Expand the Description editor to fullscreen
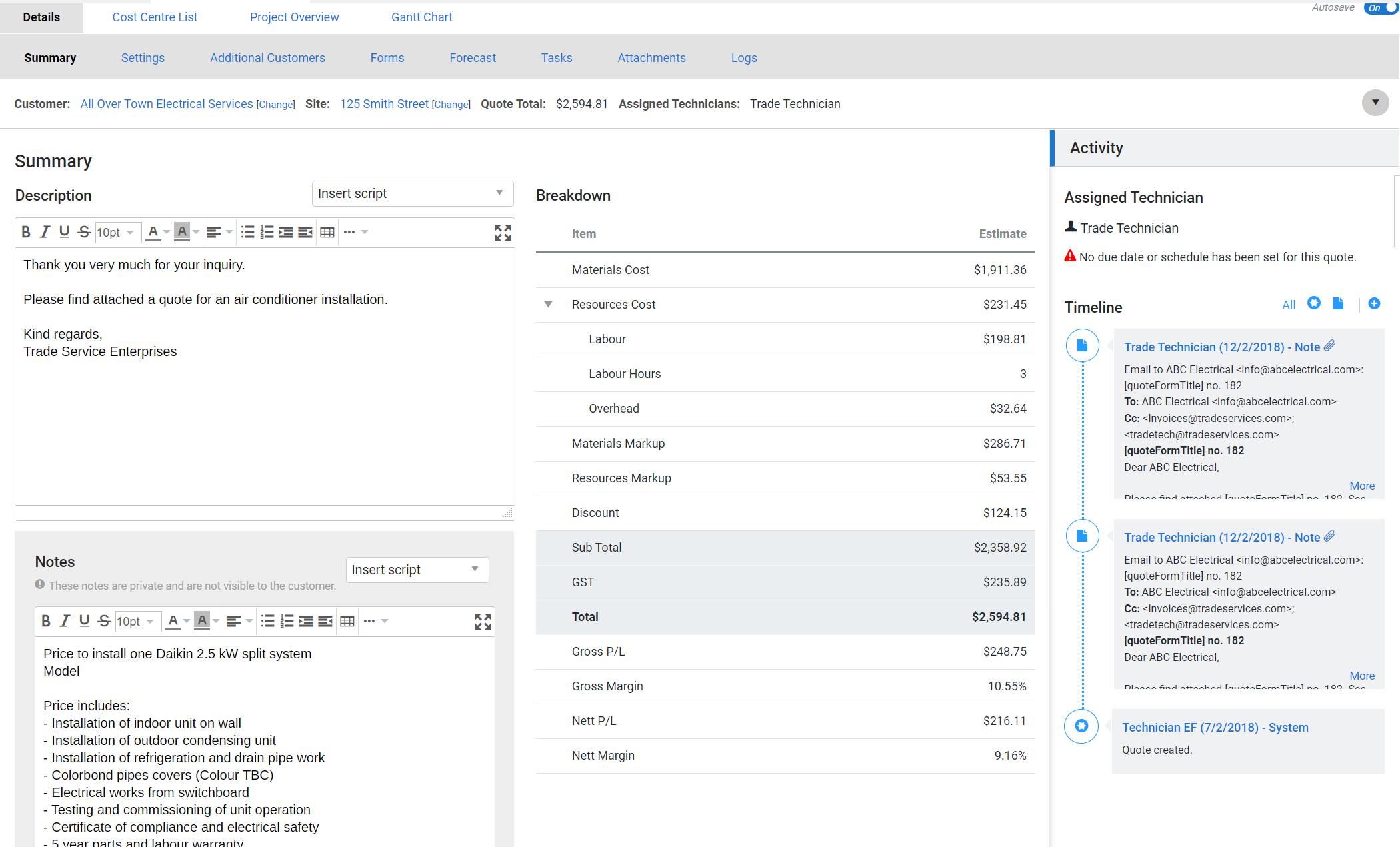This screenshot has width=1400, height=847. point(503,232)
